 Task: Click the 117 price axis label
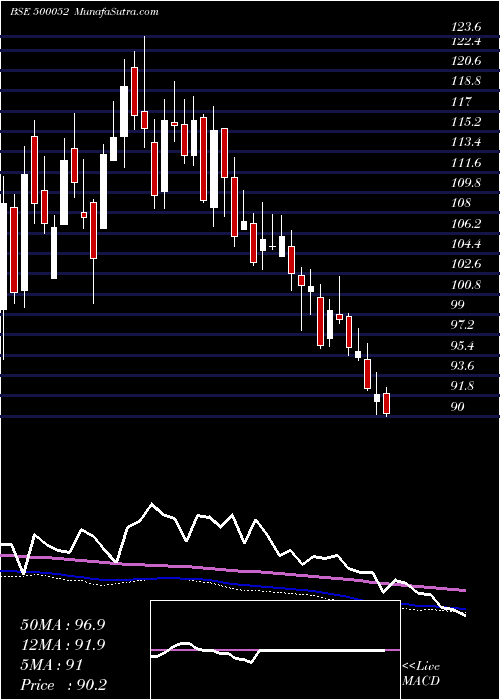pos(462,102)
